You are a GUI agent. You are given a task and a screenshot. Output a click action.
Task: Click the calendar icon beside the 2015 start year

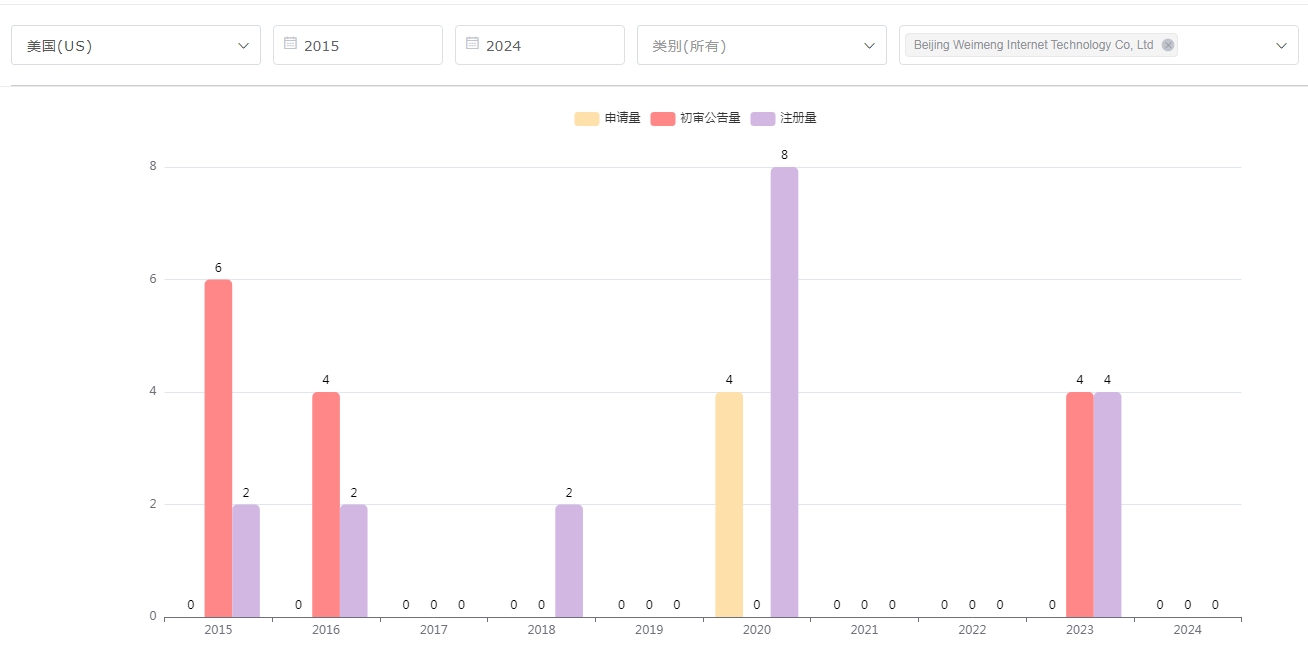click(290, 44)
